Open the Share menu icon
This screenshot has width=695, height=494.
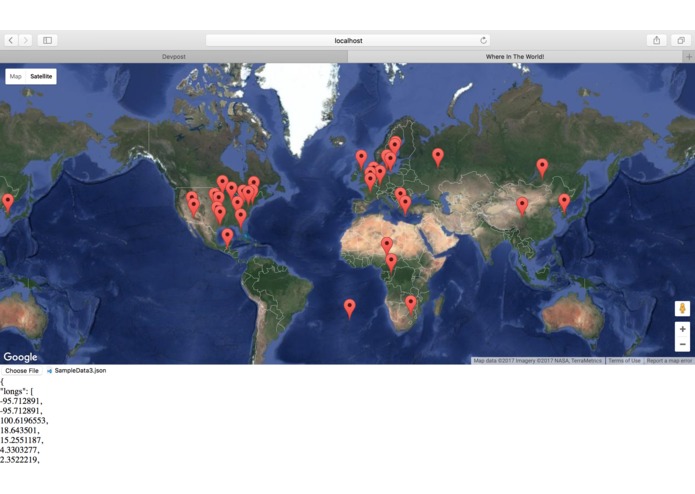pos(656,40)
